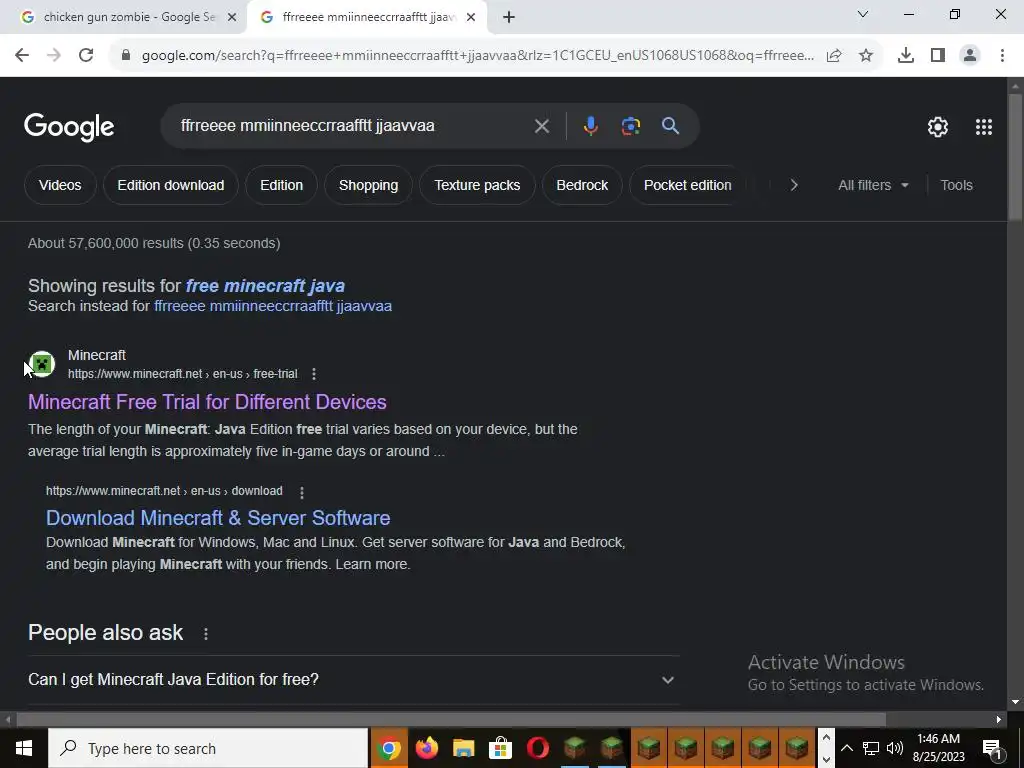Open the Chrome profile avatar
1024x768 pixels.
[x=970, y=56]
